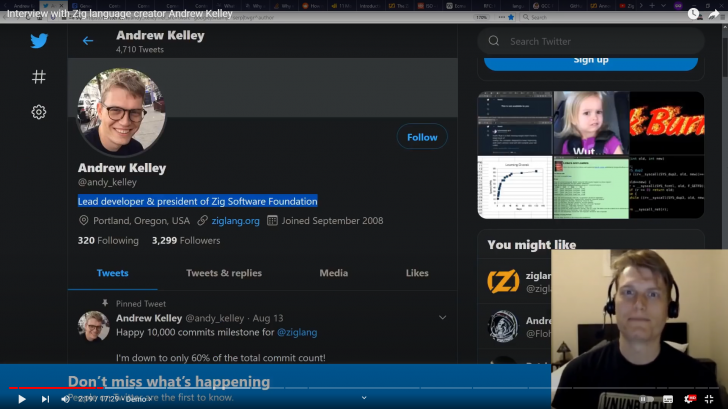The width and height of the screenshot is (728, 409).
Task: View the 3,299 Followers list
Action: pos(186,240)
